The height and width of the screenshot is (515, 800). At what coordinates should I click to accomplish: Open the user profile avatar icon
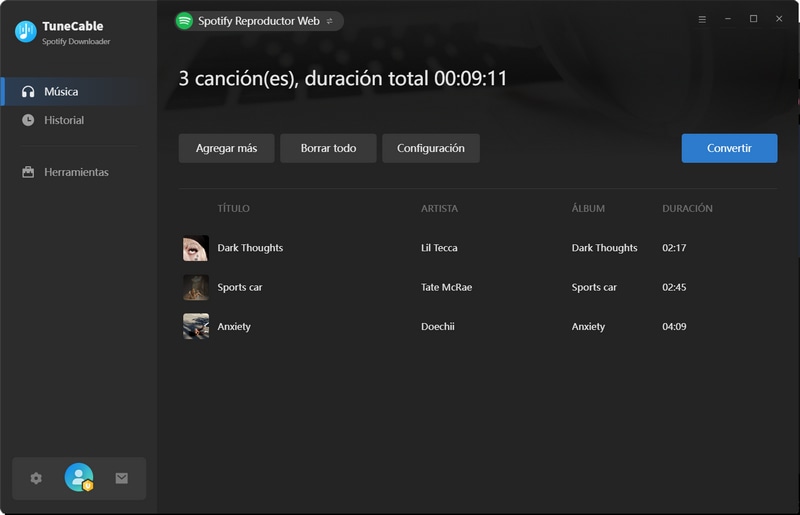pos(78,478)
